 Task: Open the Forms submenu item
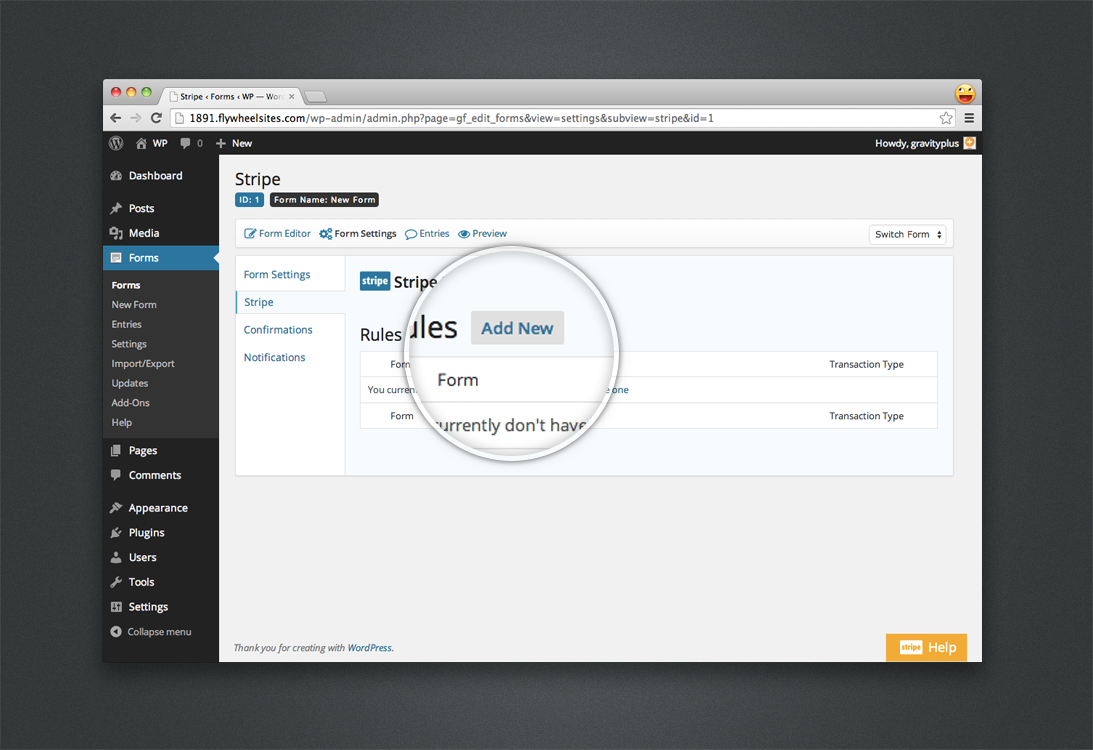(x=125, y=285)
